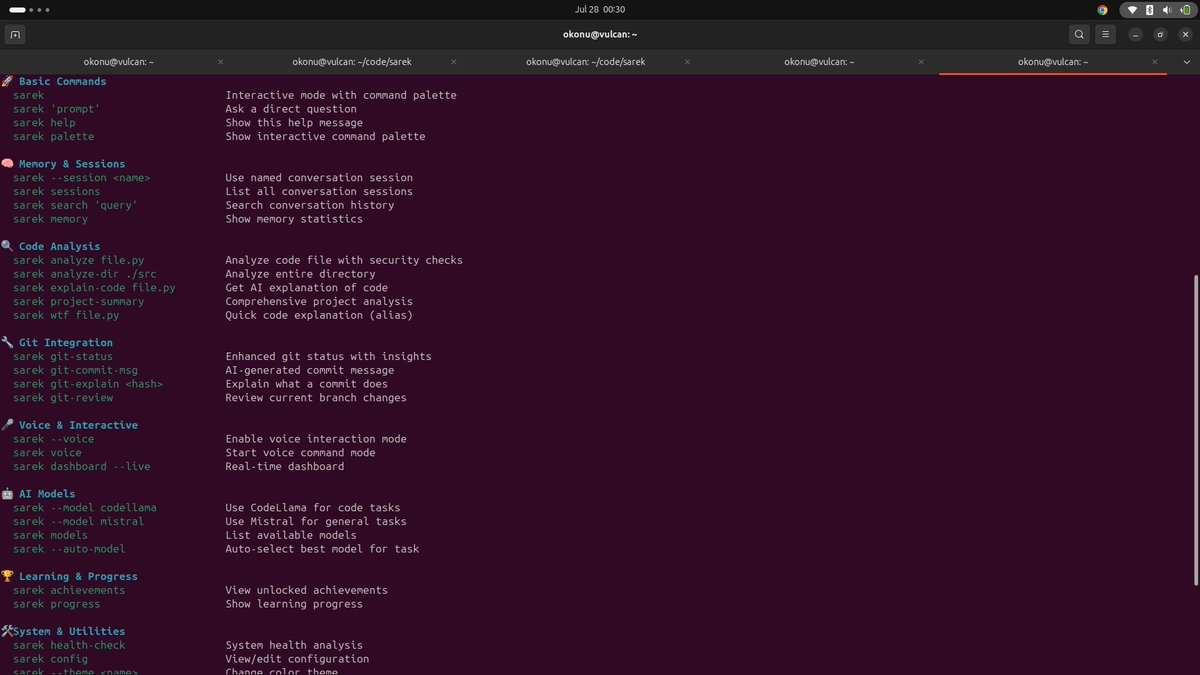
Task: Click the 'Basic Commands' heading
Action: click(x=62, y=82)
